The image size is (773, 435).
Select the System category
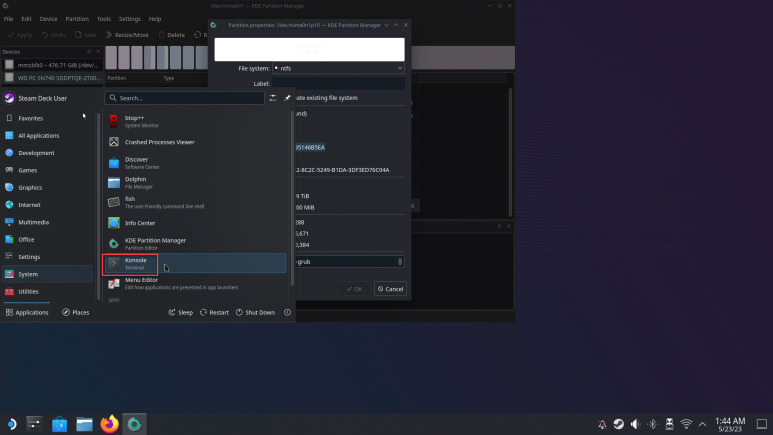coord(47,274)
